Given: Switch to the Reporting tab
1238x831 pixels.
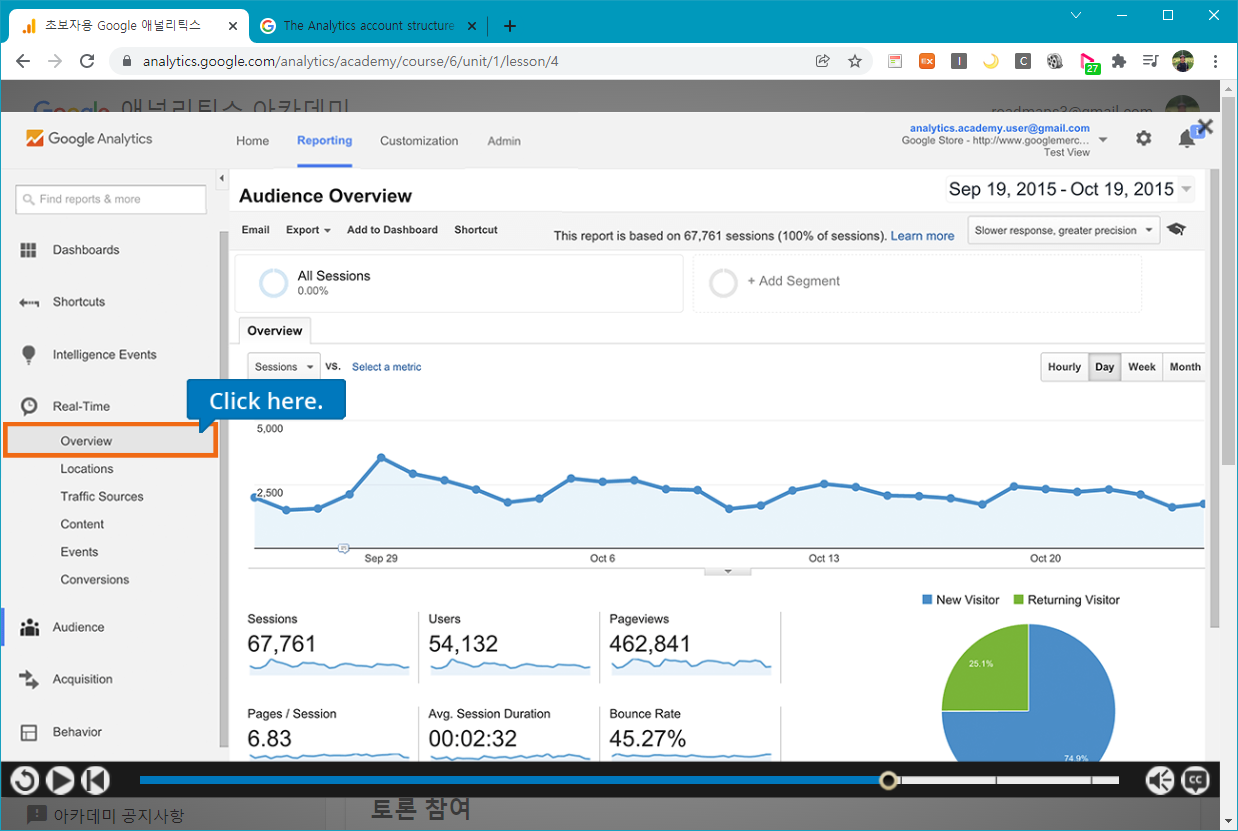Looking at the screenshot, I should point(324,140).
